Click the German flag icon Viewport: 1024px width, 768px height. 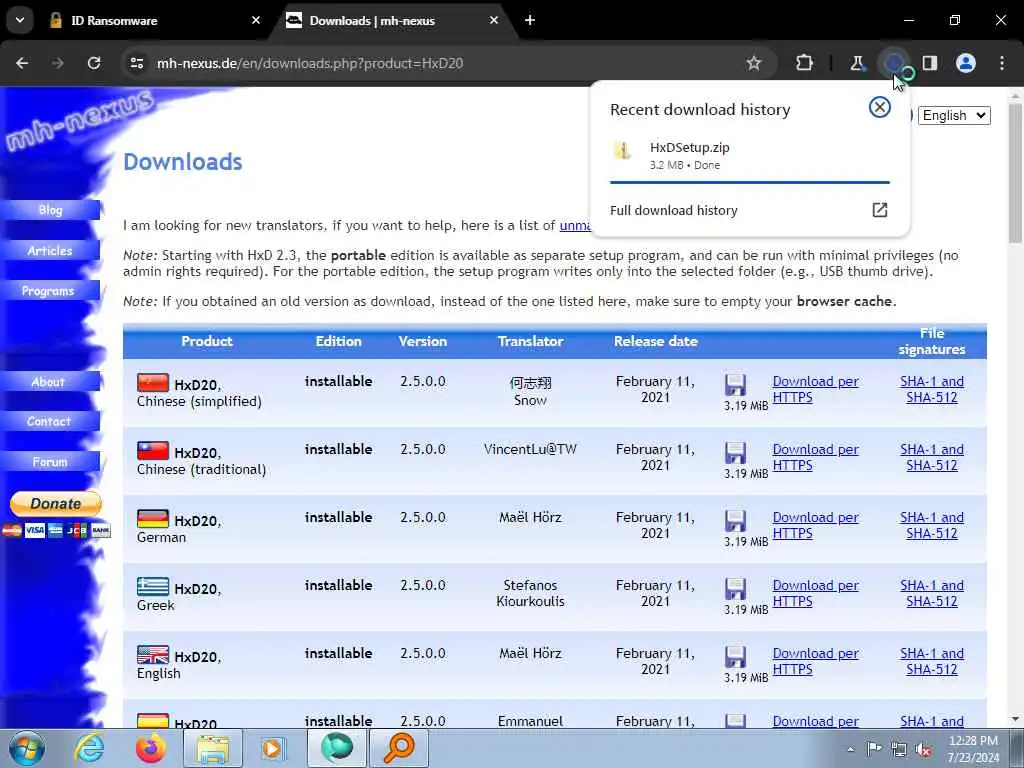tap(153, 519)
